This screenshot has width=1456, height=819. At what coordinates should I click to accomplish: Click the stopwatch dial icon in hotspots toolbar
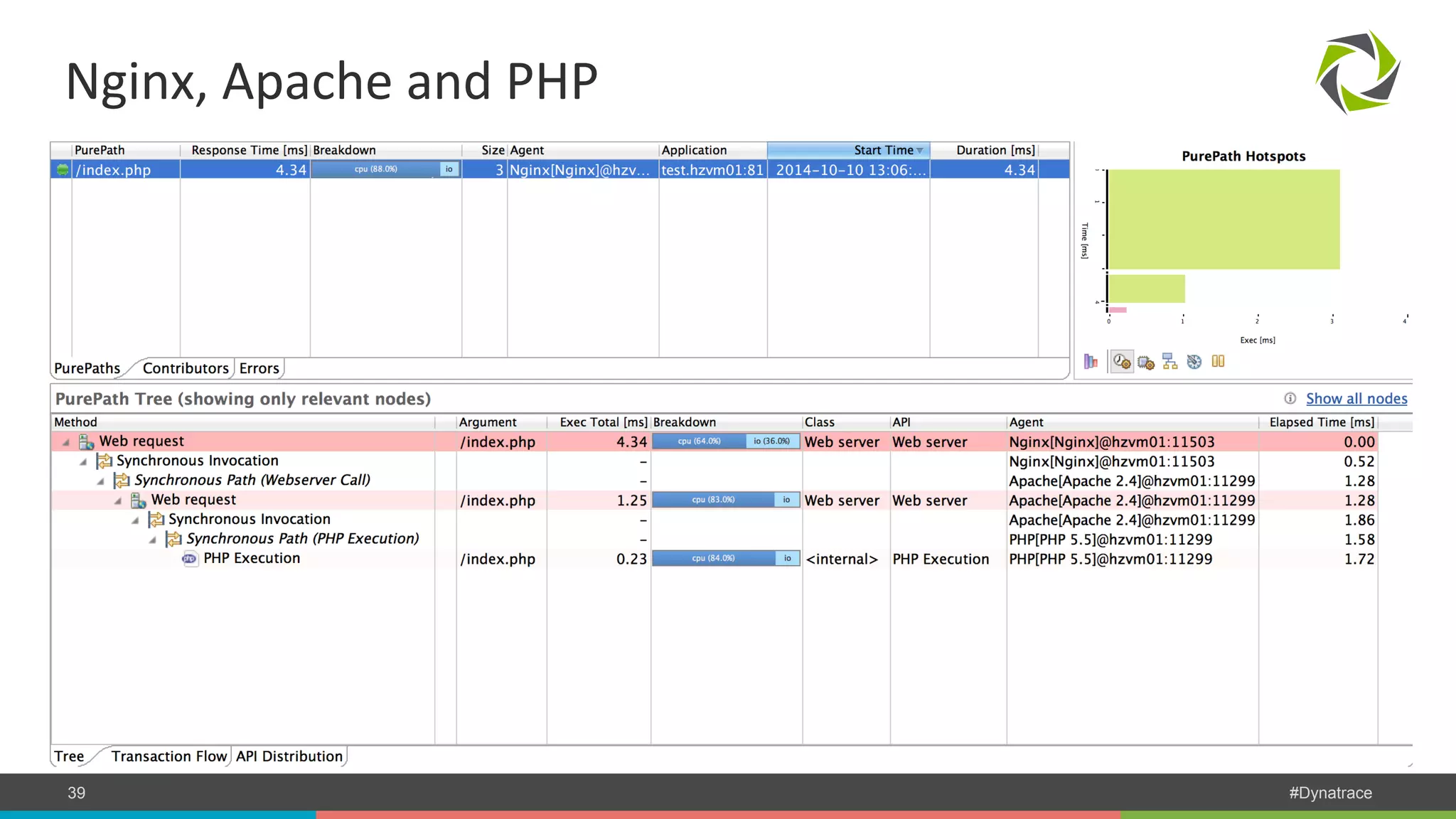pos(1194,361)
